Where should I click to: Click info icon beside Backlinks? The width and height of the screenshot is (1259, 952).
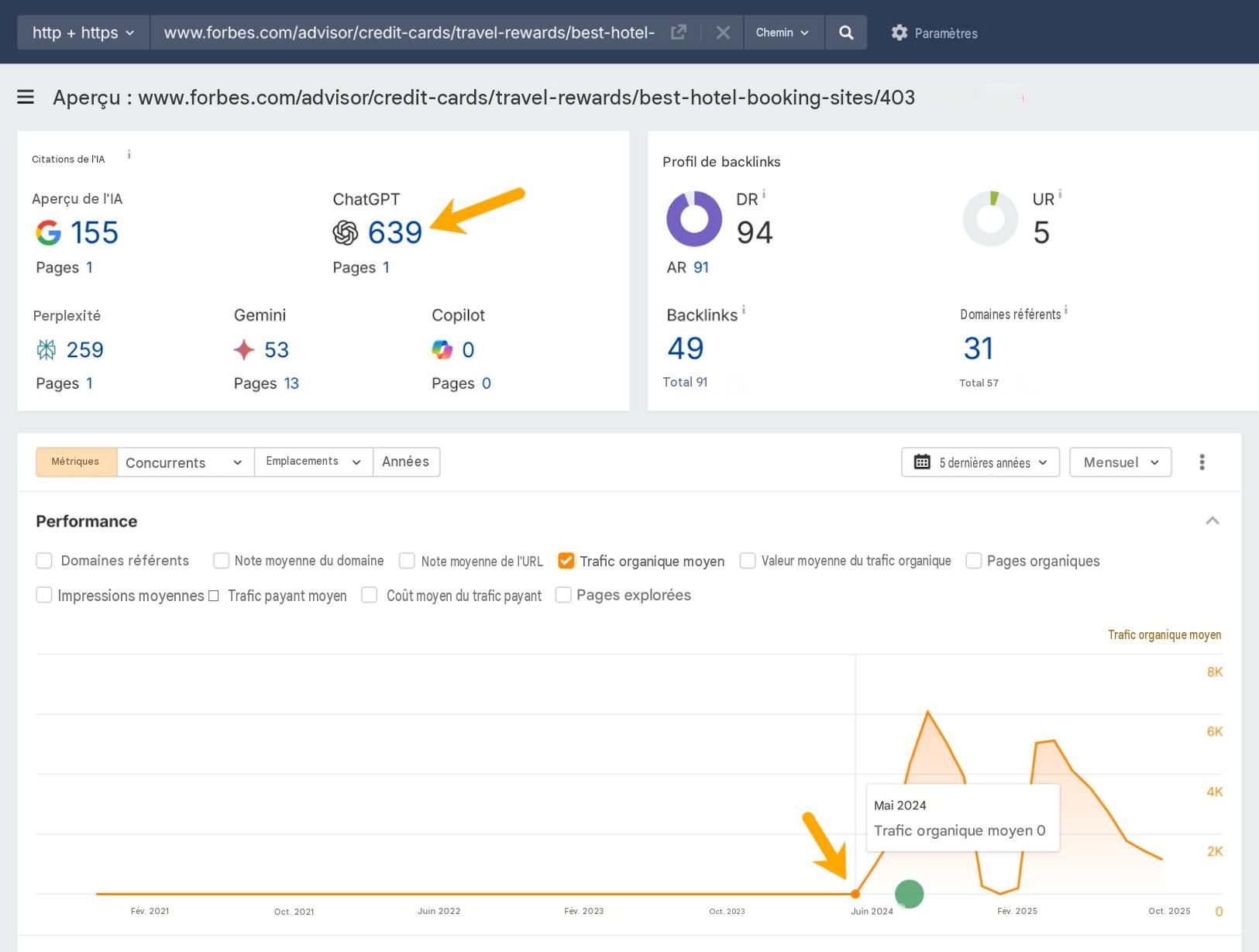pos(744,310)
